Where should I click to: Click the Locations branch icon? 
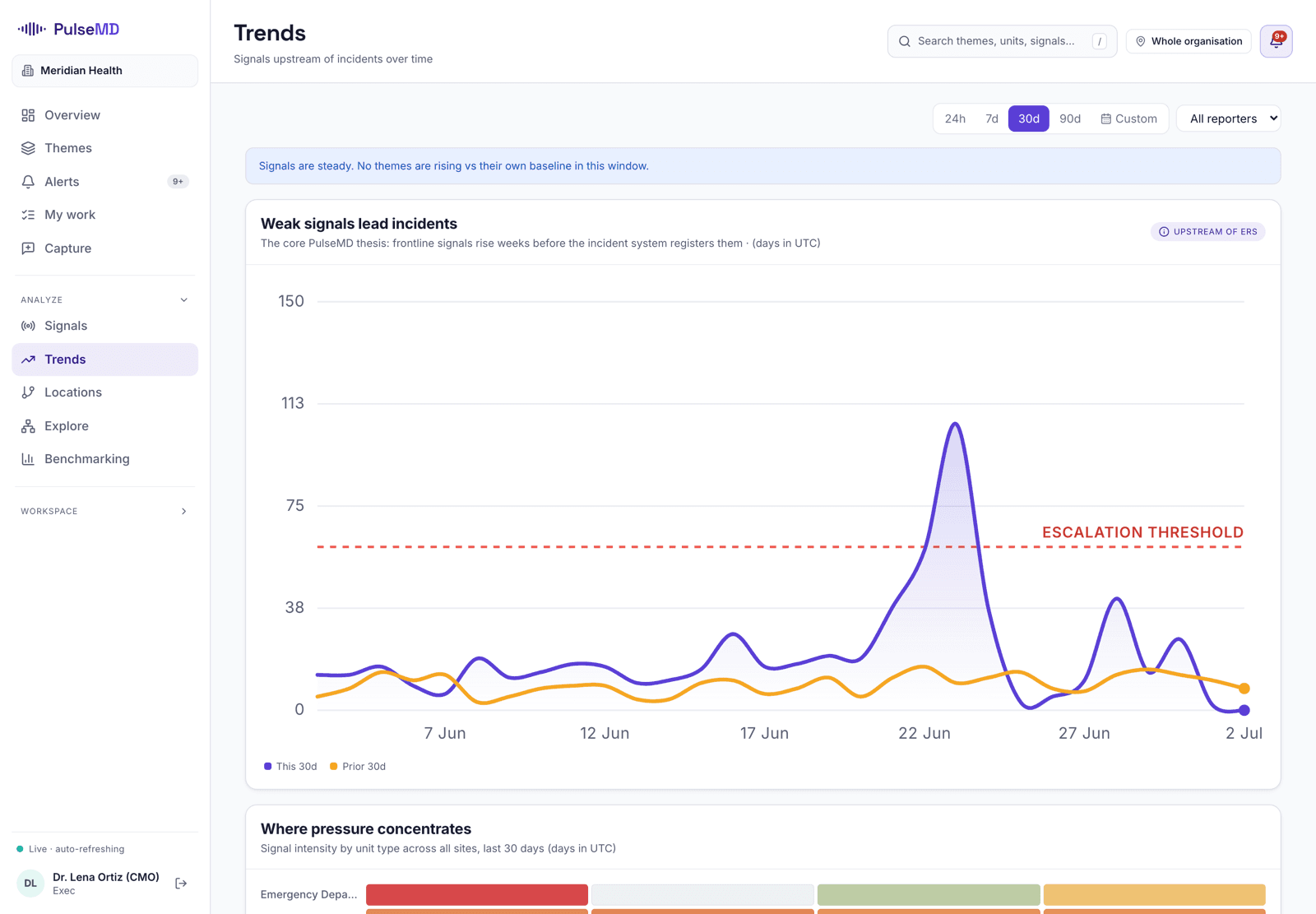(28, 392)
